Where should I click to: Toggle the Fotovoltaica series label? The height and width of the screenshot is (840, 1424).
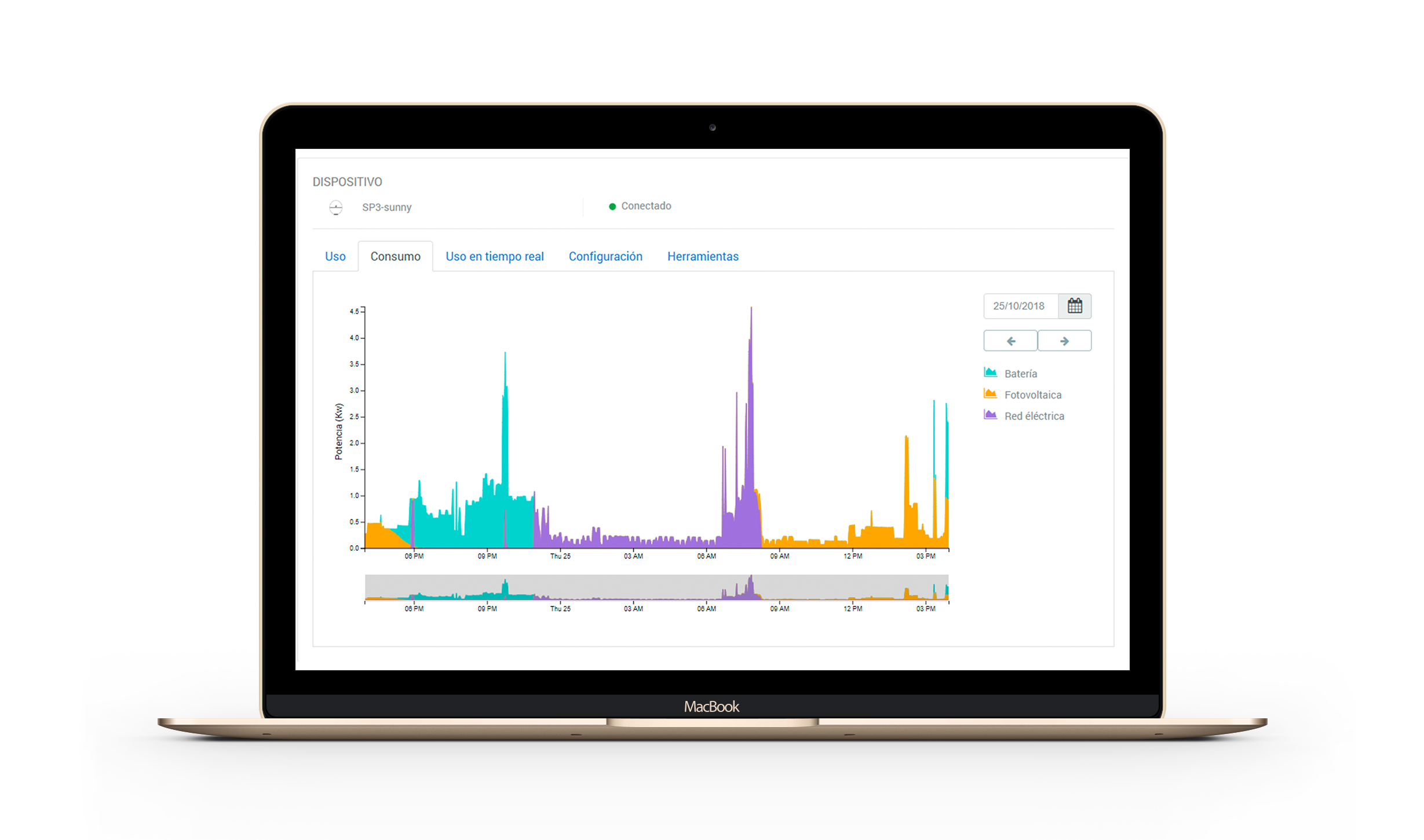pos(1032,395)
